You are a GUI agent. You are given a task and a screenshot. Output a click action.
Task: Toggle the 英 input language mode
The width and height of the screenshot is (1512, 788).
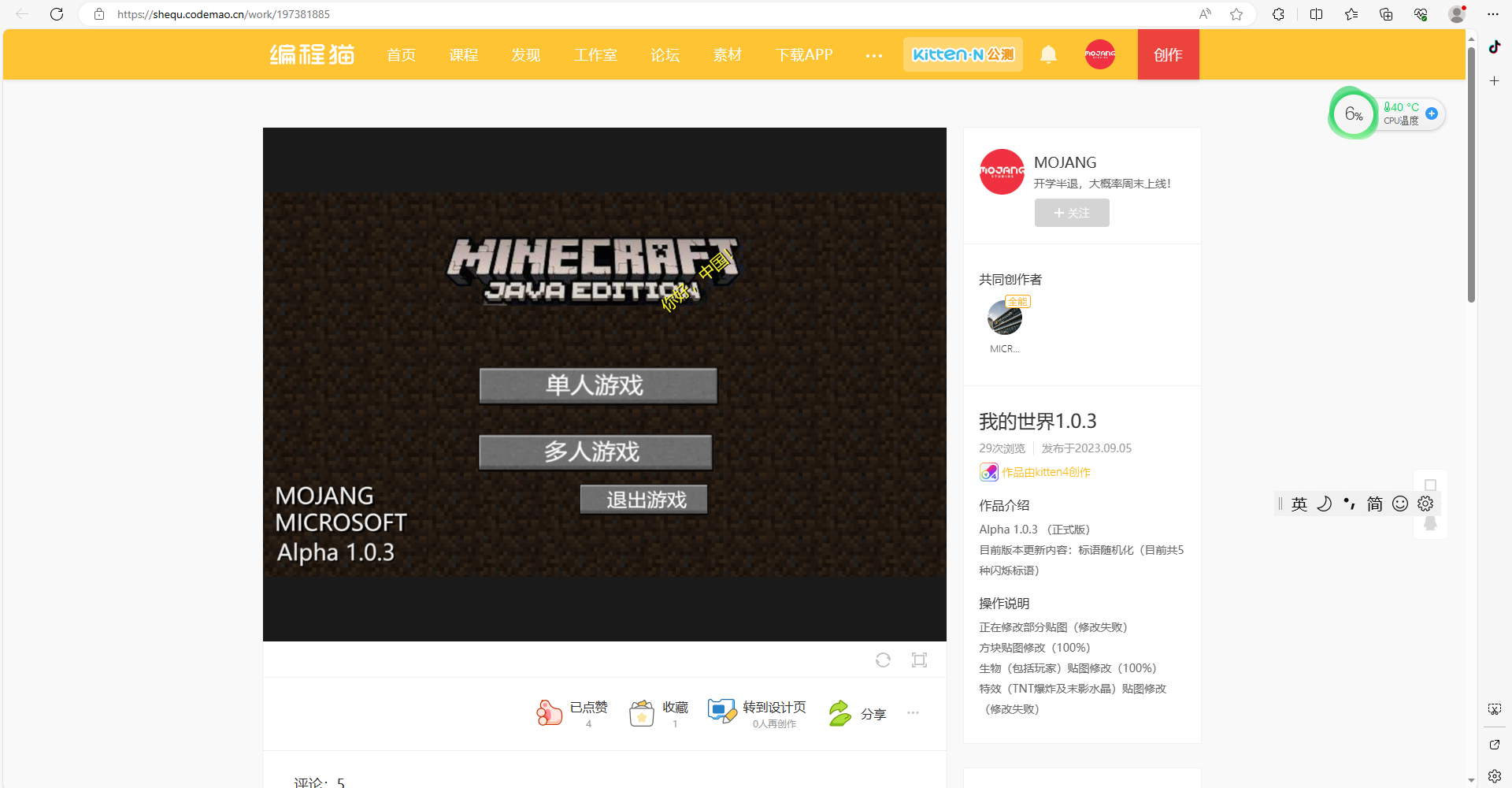(x=1299, y=504)
